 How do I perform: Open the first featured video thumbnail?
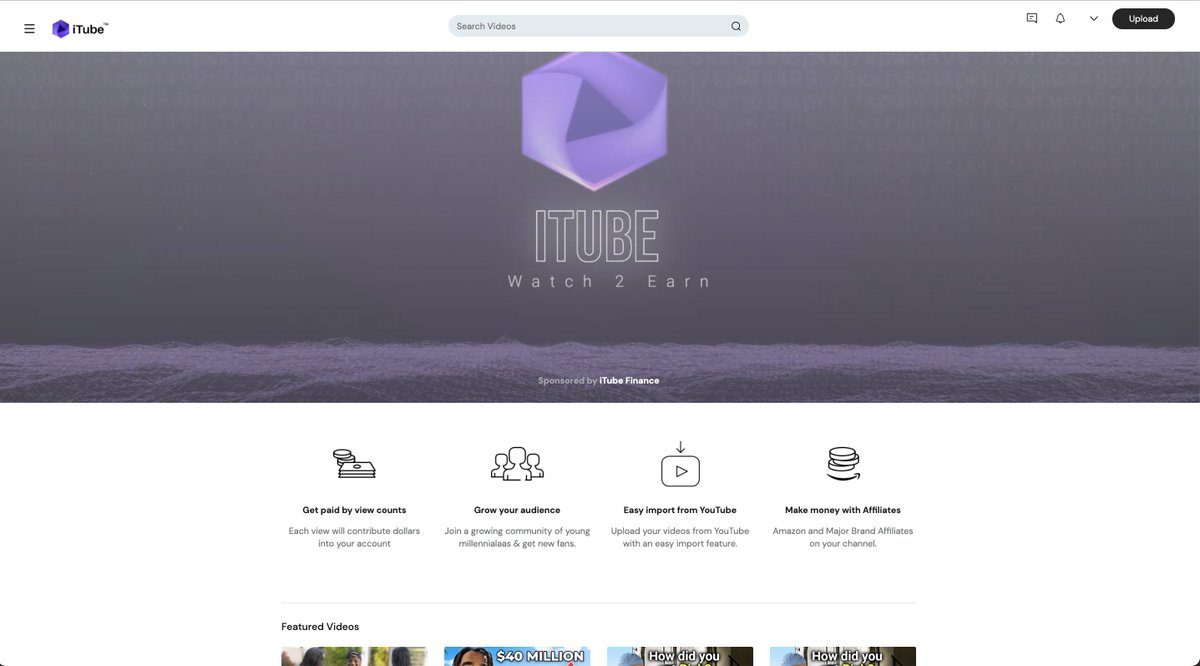pyautogui.click(x=354, y=656)
